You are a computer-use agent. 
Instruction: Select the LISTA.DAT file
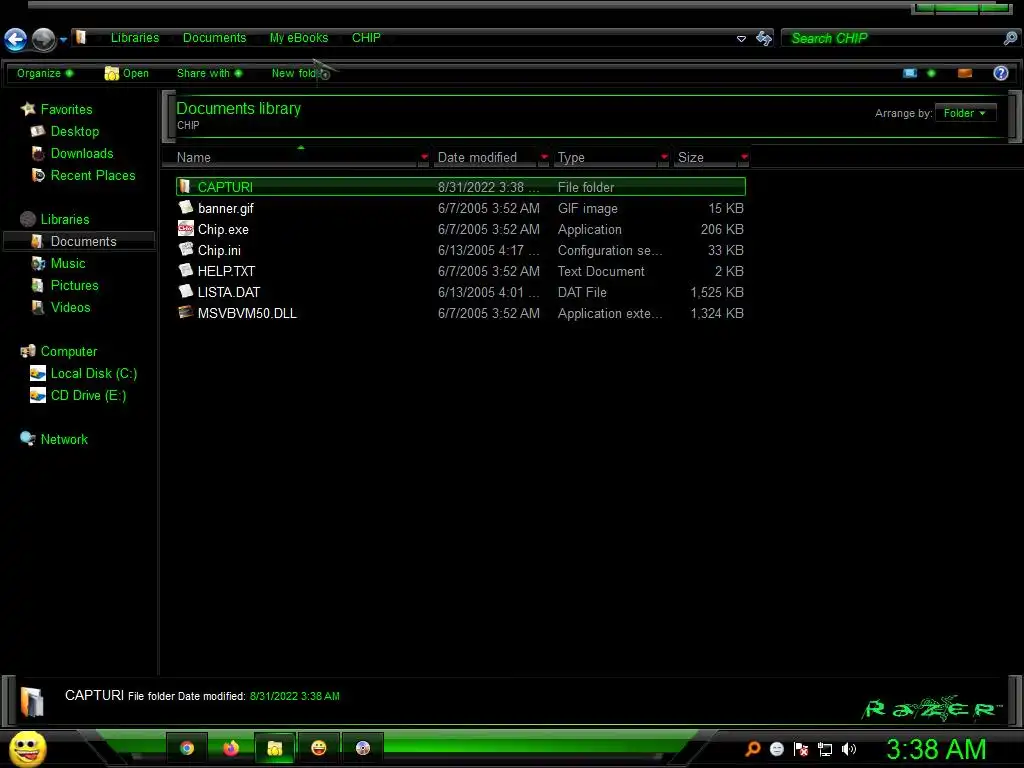[x=460, y=292]
